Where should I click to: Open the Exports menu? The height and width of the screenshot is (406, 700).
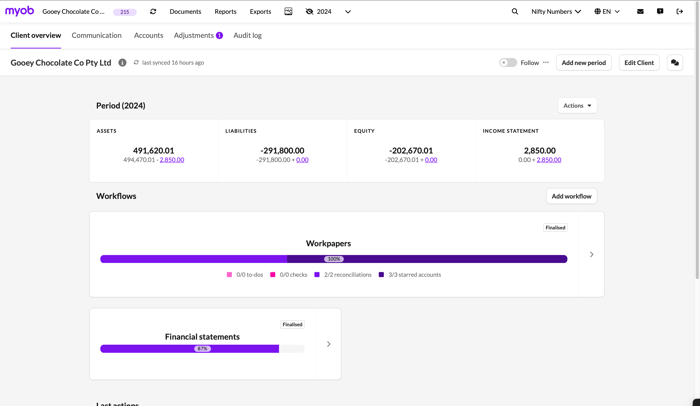pyautogui.click(x=260, y=12)
